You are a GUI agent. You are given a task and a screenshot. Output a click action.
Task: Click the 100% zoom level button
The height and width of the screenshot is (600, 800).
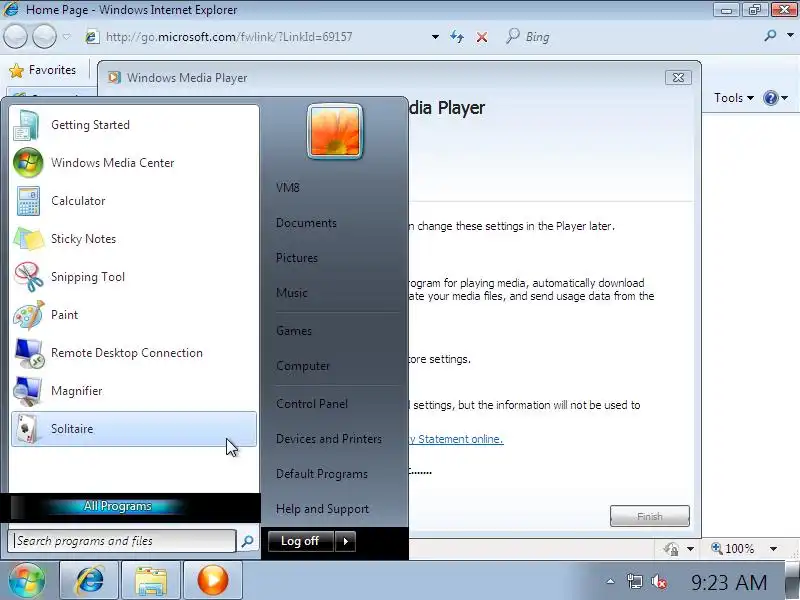[733, 549]
